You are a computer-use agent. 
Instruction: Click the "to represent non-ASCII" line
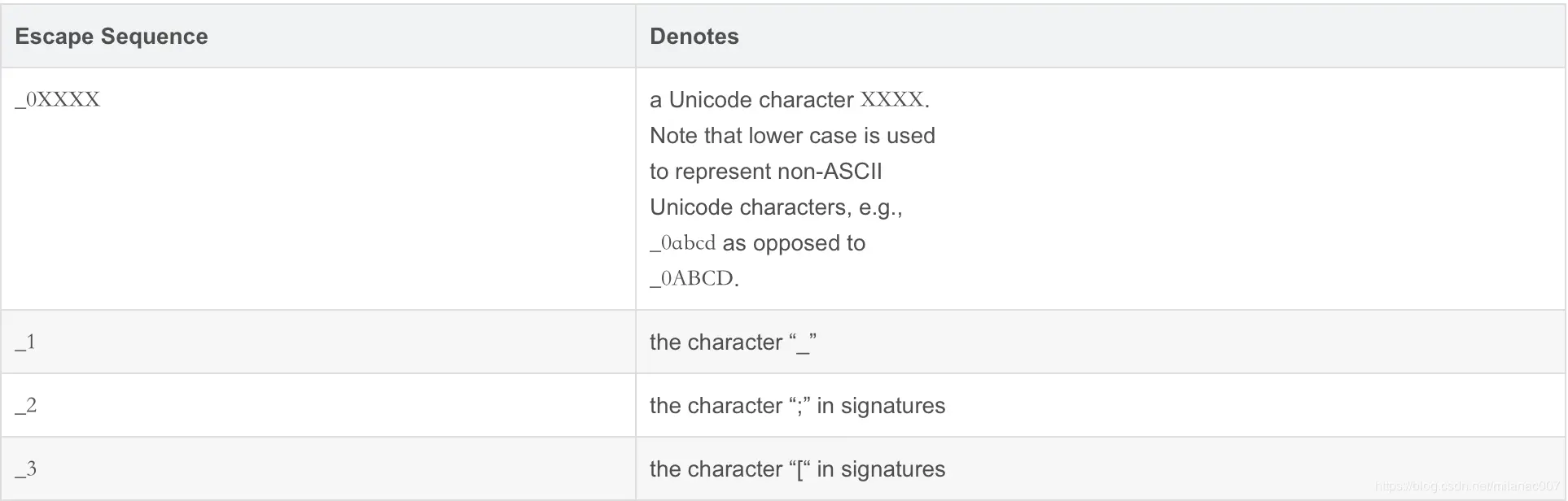click(x=765, y=172)
